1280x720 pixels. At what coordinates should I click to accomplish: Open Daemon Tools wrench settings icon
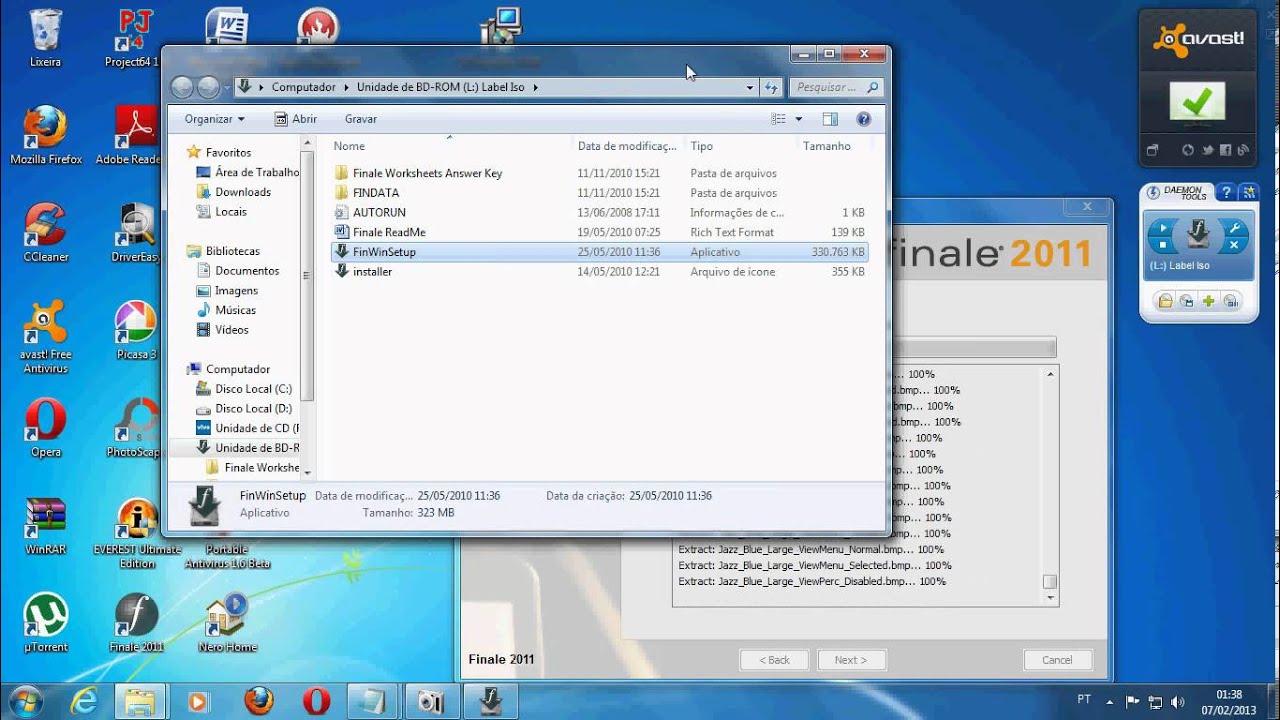click(x=1234, y=228)
